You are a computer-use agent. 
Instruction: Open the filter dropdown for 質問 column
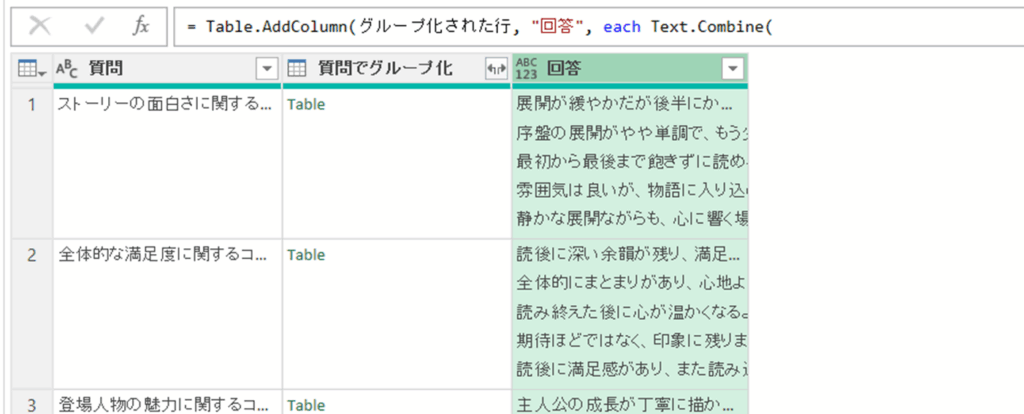266,68
